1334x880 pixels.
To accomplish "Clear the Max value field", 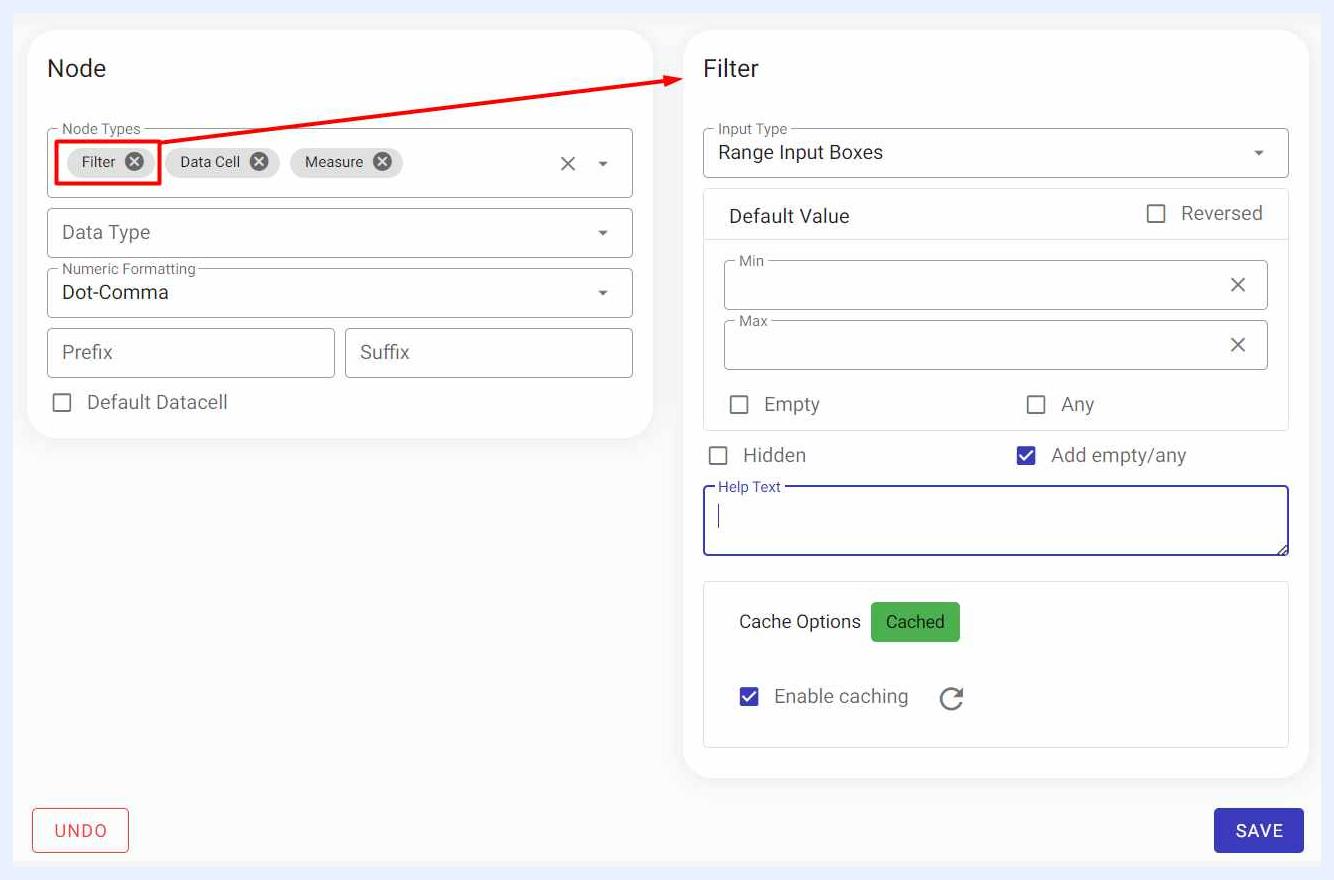I will pyautogui.click(x=1238, y=345).
